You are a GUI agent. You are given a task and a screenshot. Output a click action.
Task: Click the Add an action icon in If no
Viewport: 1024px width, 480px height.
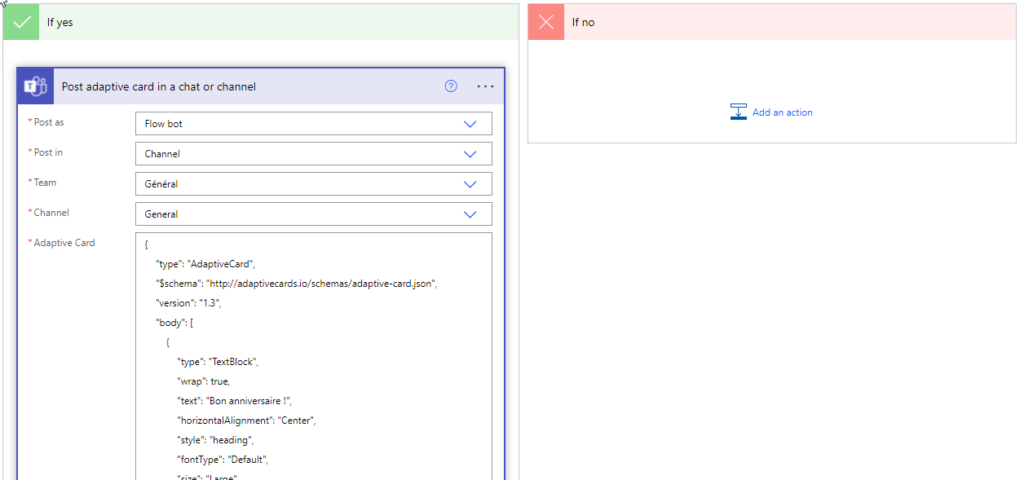tap(739, 112)
